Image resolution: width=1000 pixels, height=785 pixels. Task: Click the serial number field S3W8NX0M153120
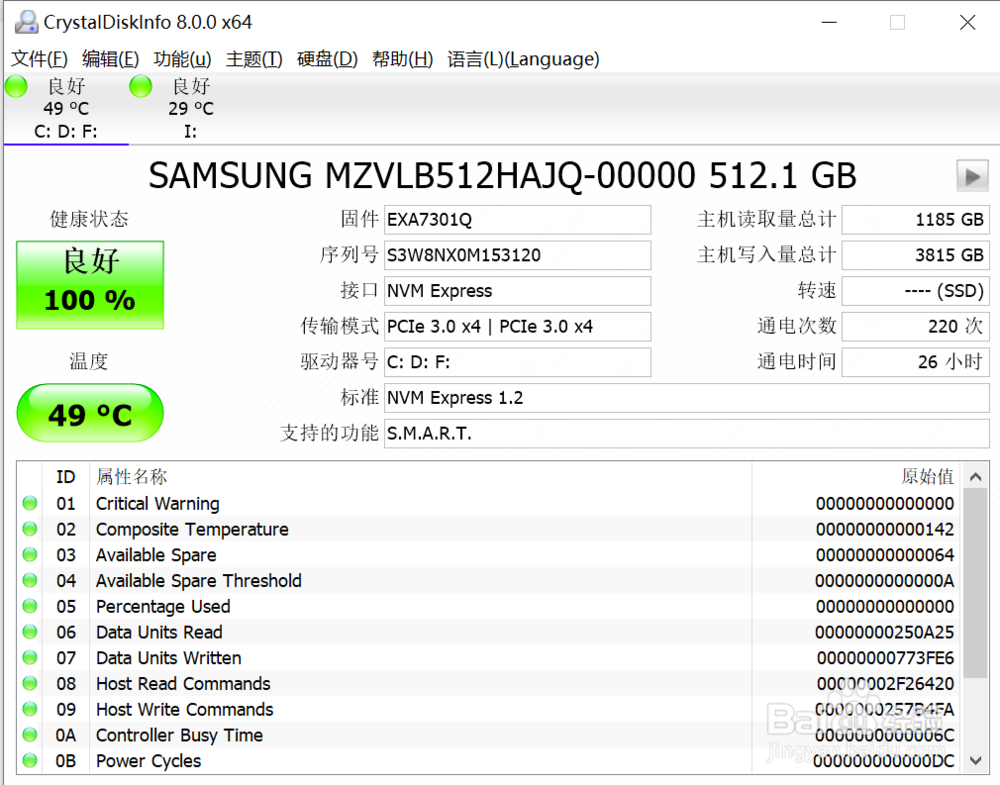[x=517, y=256]
